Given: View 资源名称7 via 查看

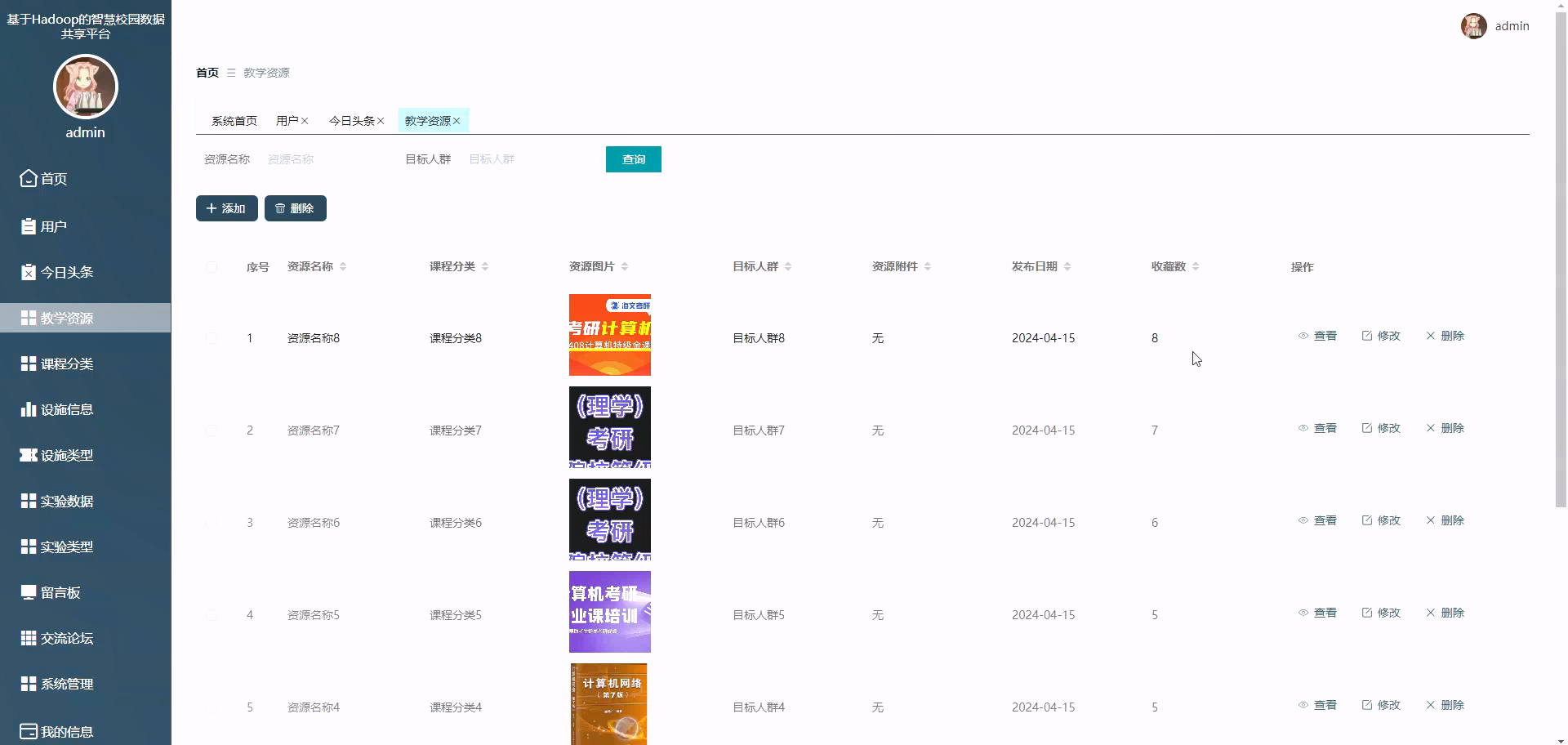Looking at the screenshot, I should pyautogui.click(x=1317, y=428).
